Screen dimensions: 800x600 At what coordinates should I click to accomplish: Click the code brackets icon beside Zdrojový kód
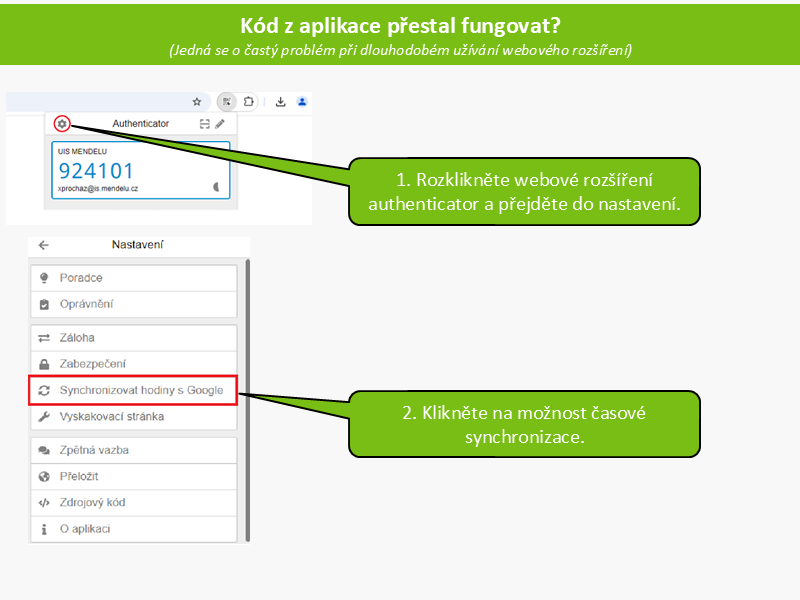44,503
